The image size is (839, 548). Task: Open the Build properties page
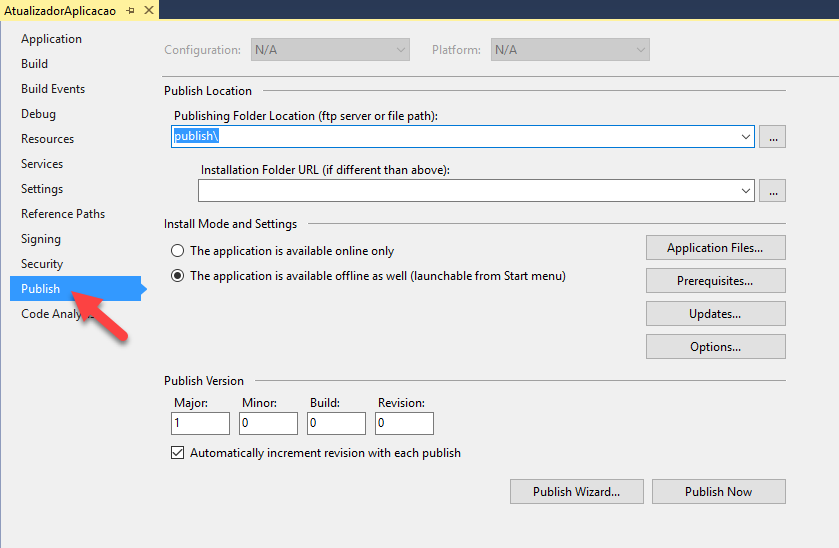click(34, 64)
